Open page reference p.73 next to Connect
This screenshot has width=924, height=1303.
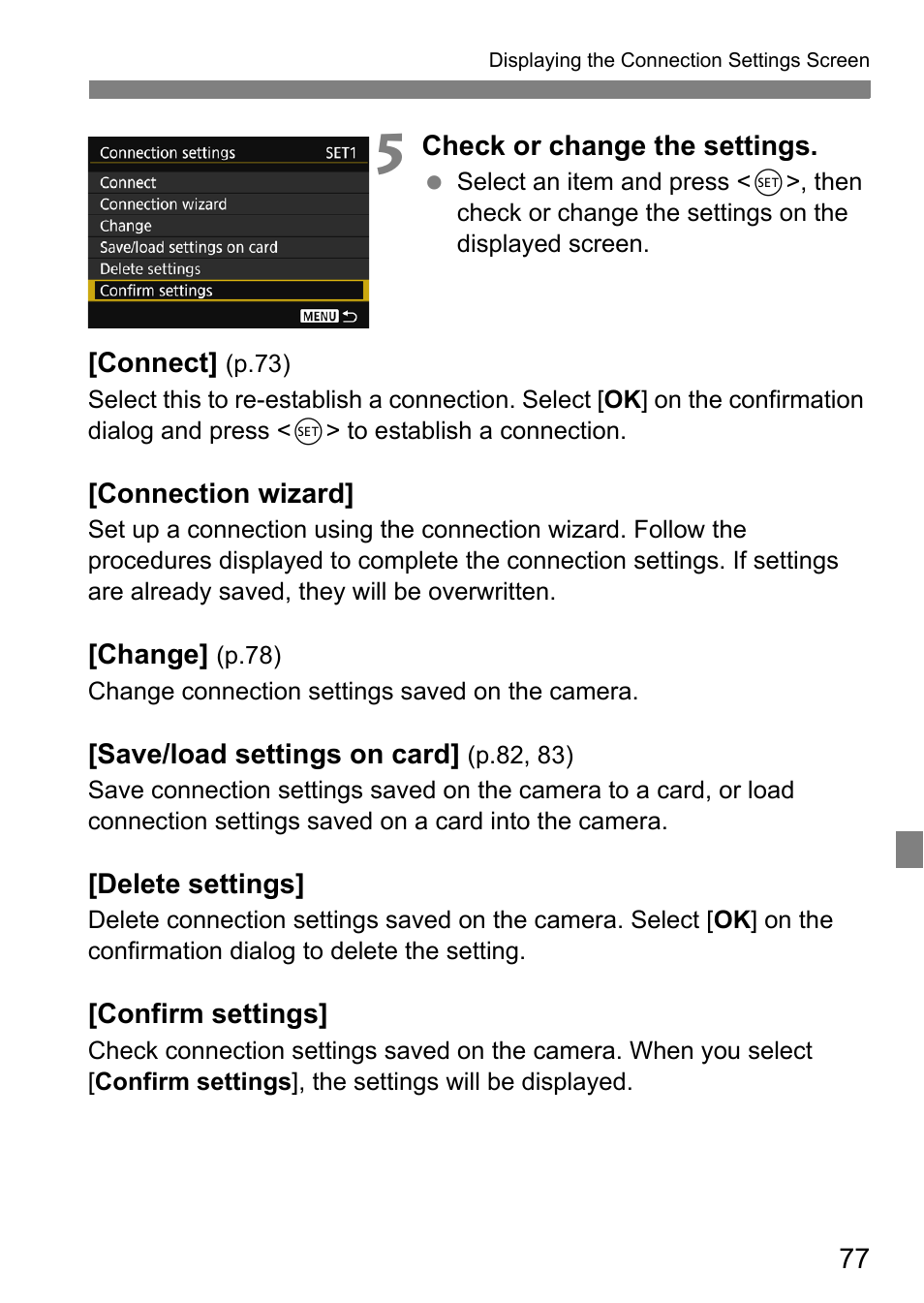258,364
